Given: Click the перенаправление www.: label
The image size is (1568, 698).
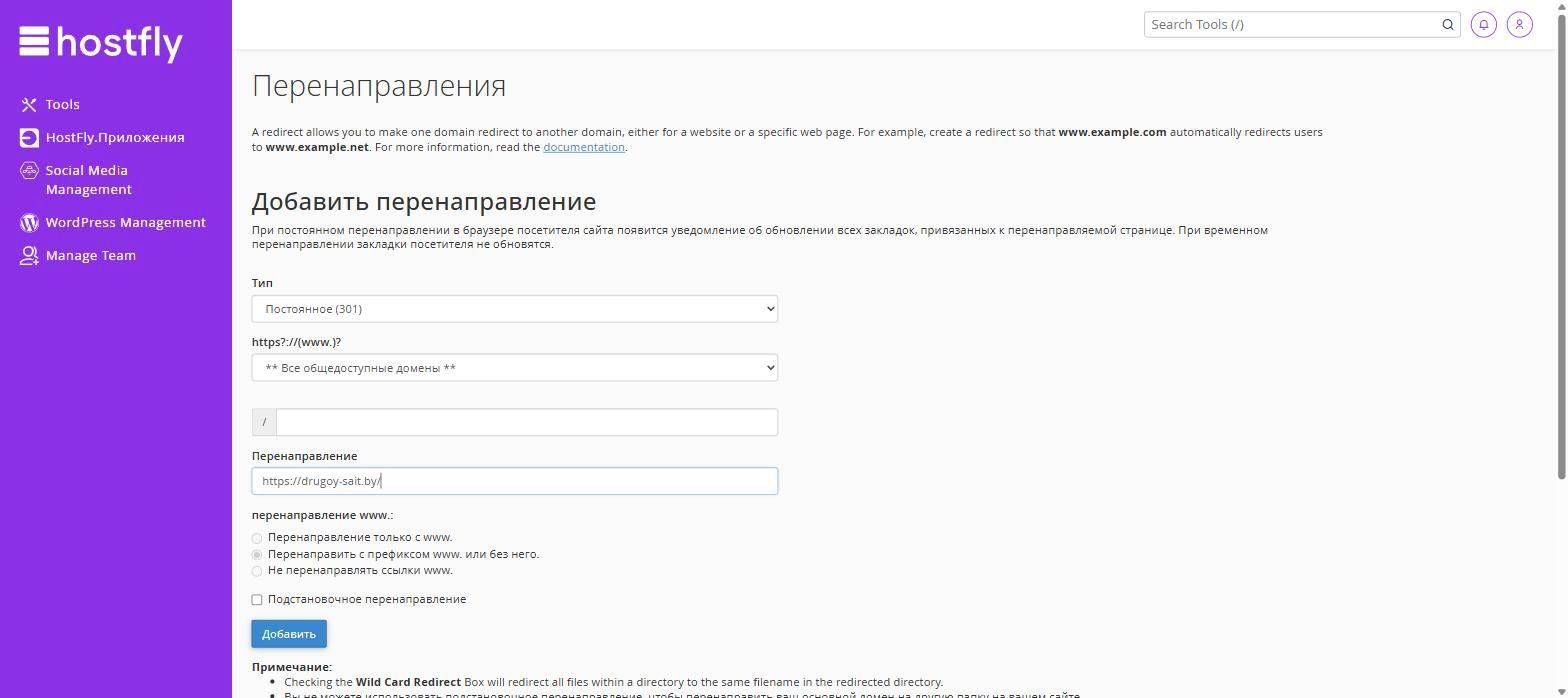Looking at the screenshot, I should click(322, 515).
